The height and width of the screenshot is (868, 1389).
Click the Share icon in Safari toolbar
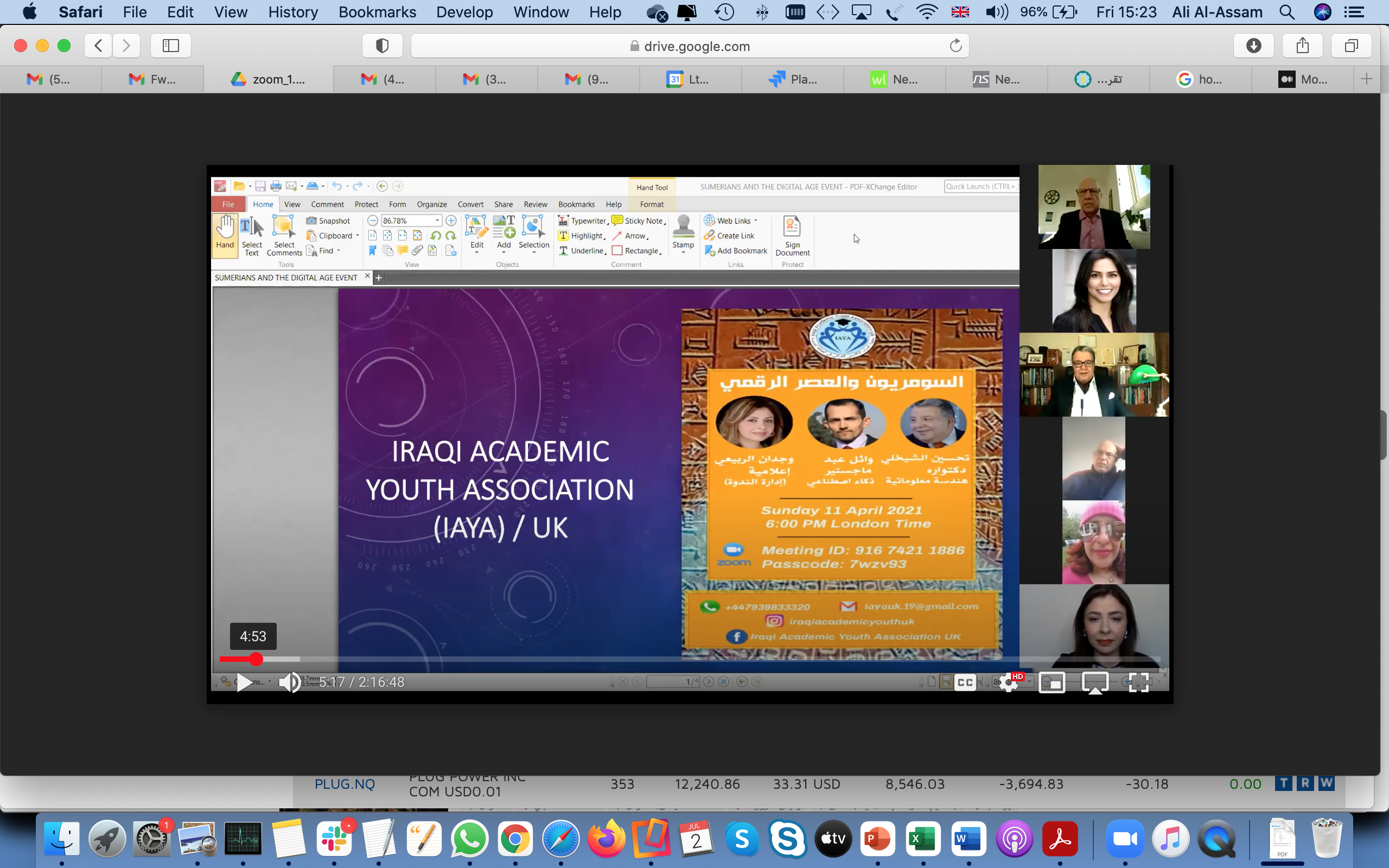click(x=1302, y=46)
